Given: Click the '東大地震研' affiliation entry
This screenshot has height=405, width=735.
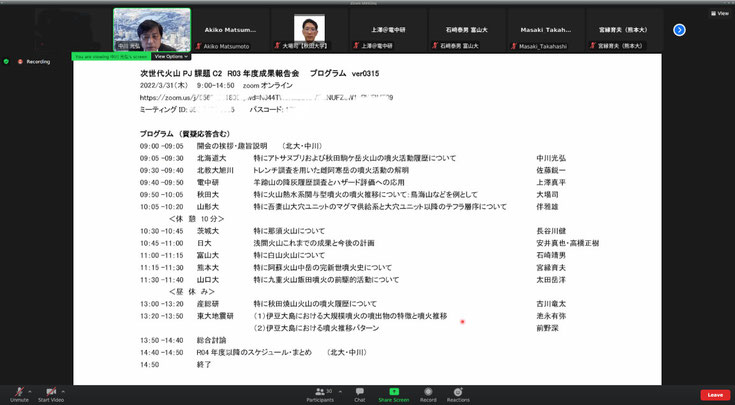Looking at the screenshot, I should [215, 316].
